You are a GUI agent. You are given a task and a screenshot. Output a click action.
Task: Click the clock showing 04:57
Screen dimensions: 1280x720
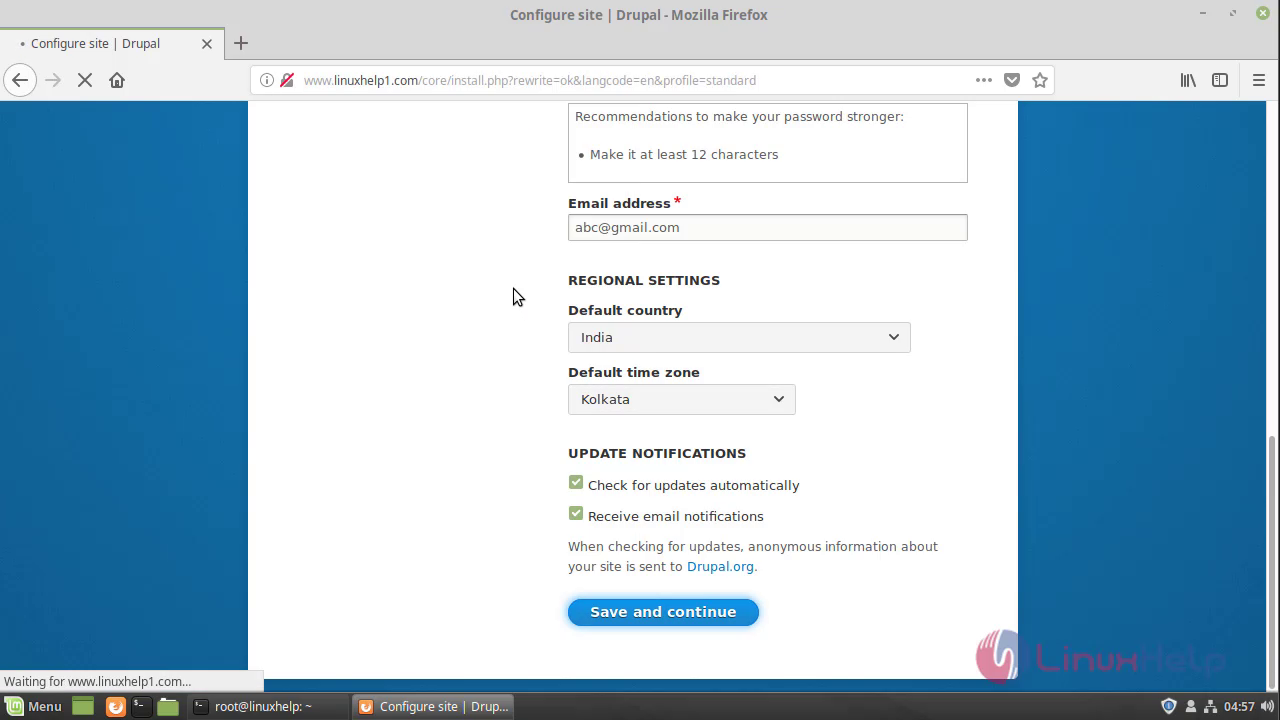[x=1239, y=706]
